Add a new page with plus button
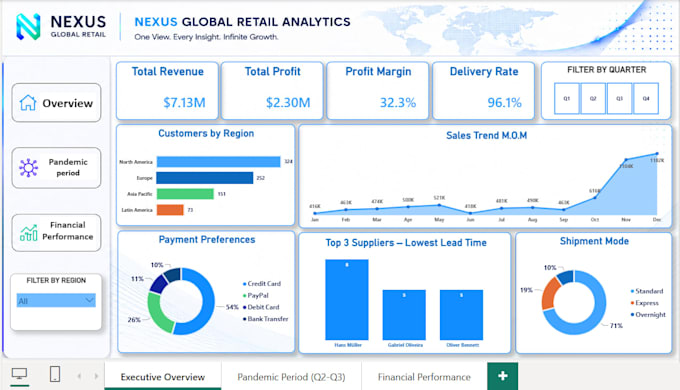The width and height of the screenshot is (680, 390). (x=503, y=376)
